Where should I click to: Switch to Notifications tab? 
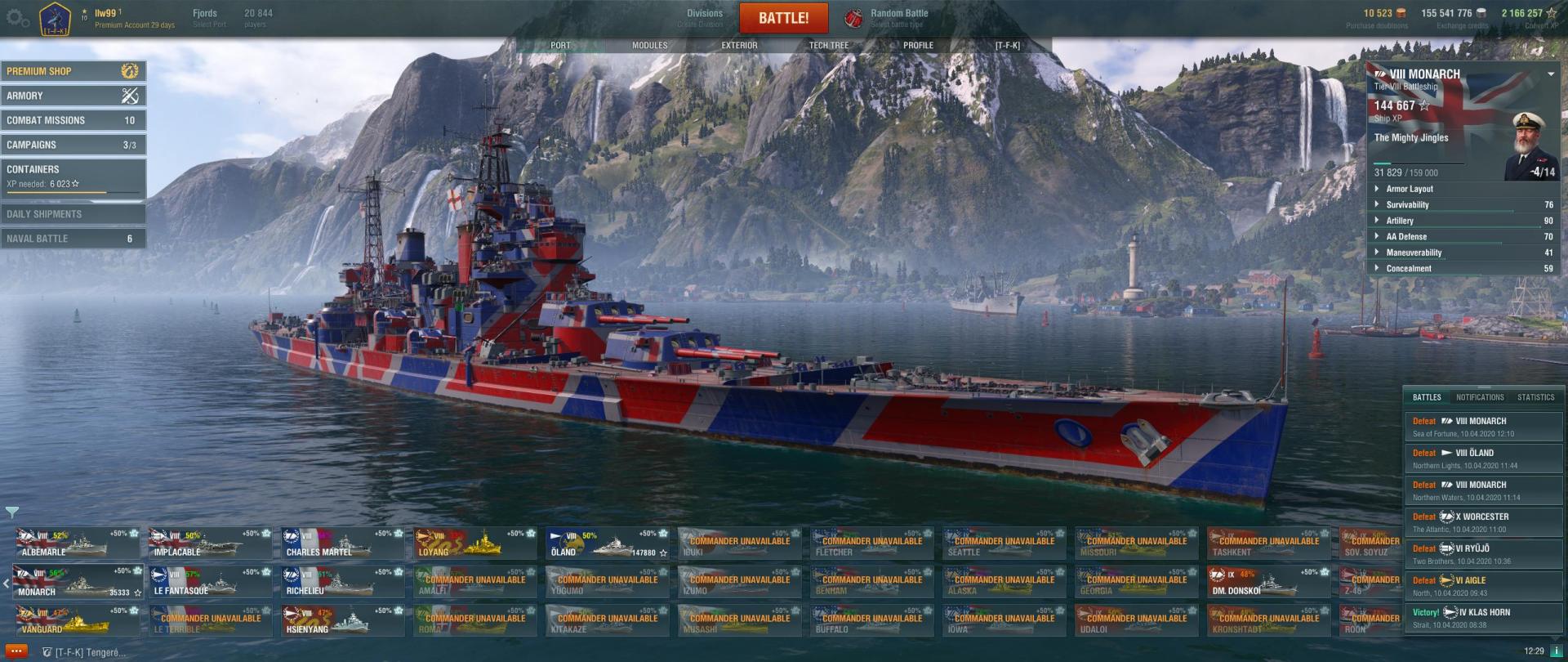point(1479,397)
